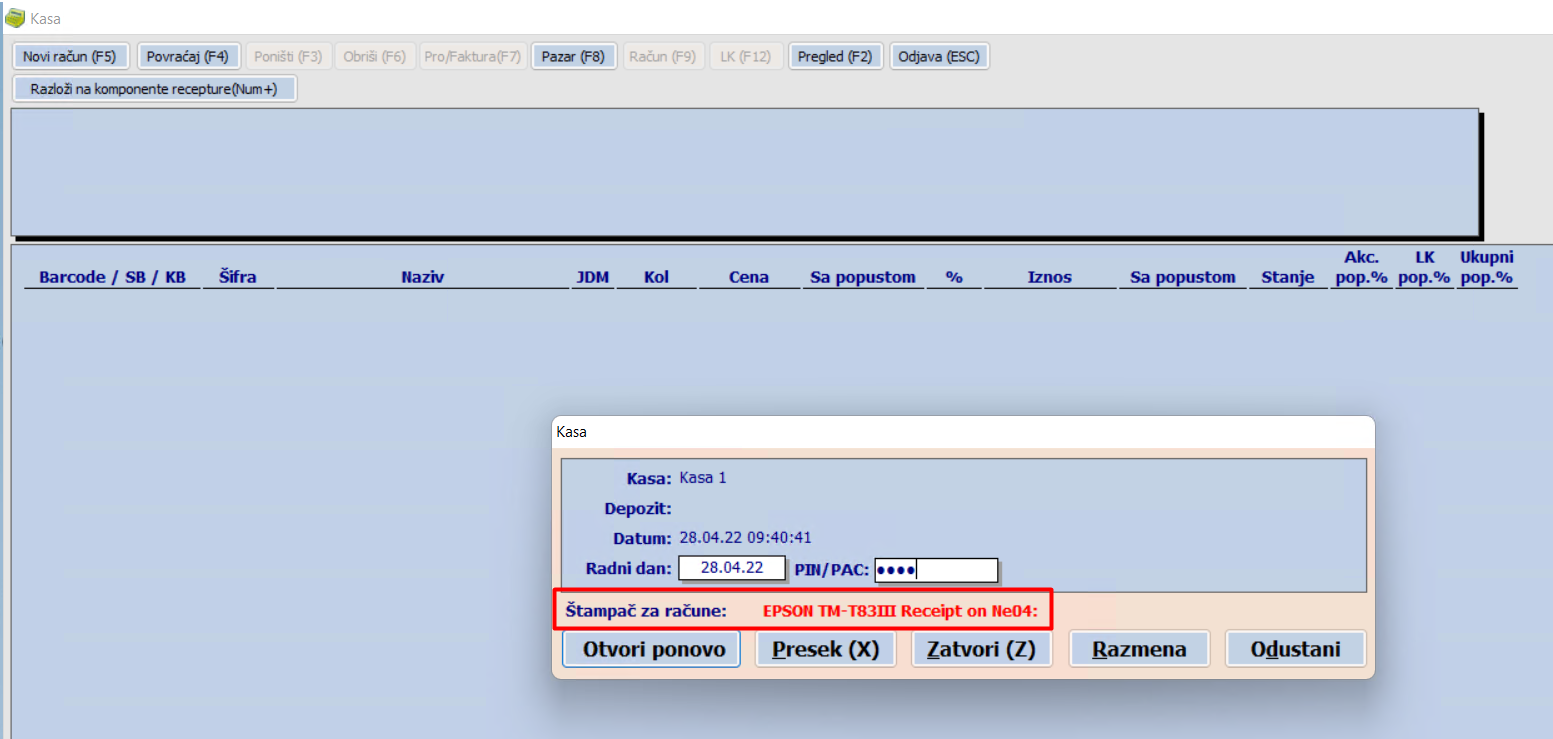Focus the Radni dan date field

[x=732, y=568]
